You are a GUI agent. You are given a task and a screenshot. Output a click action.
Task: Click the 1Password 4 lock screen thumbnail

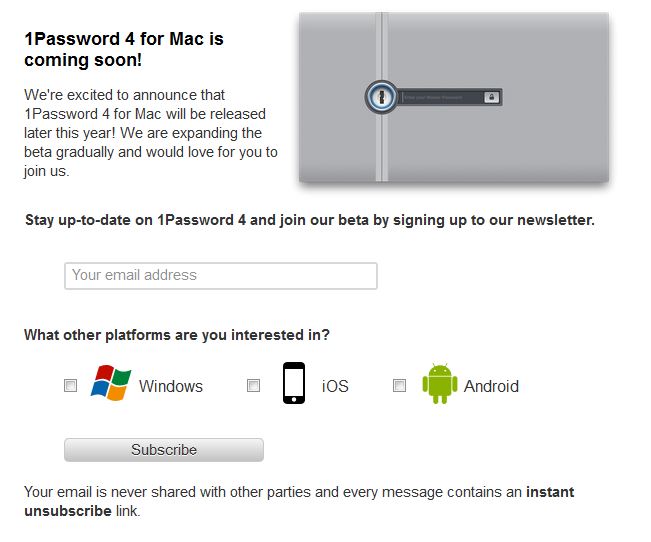[454, 97]
